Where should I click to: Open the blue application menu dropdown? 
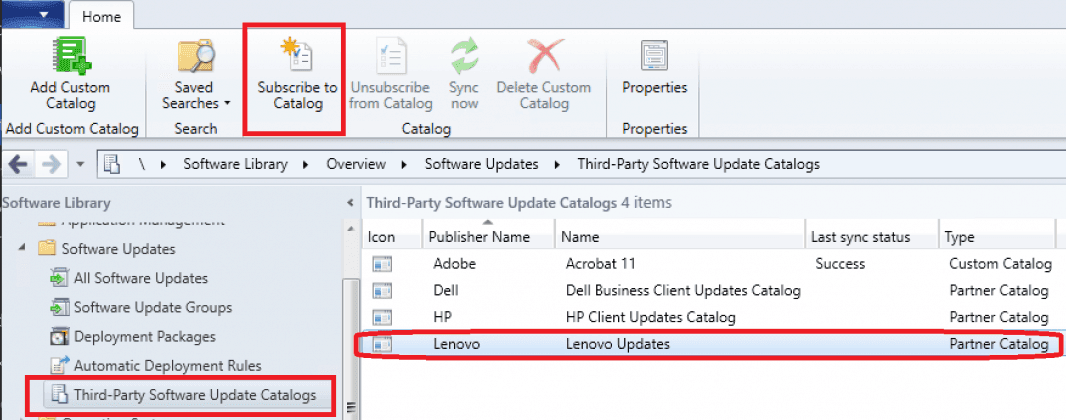coord(32,13)
